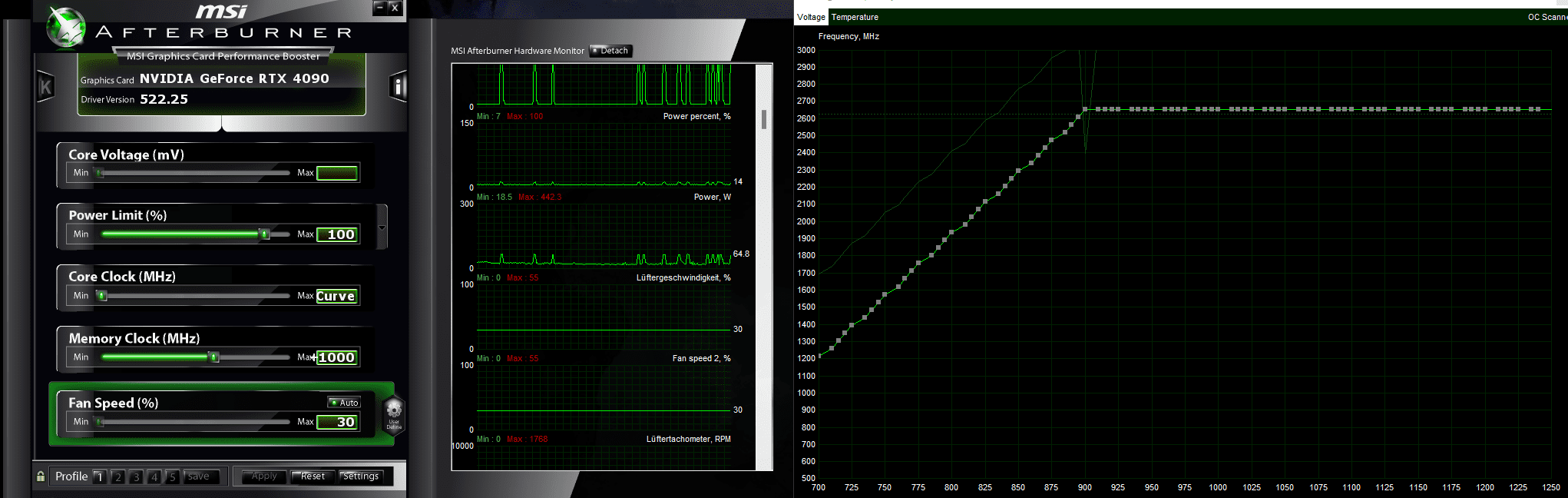Switch to the Temperature tab in curve editor

855,17
